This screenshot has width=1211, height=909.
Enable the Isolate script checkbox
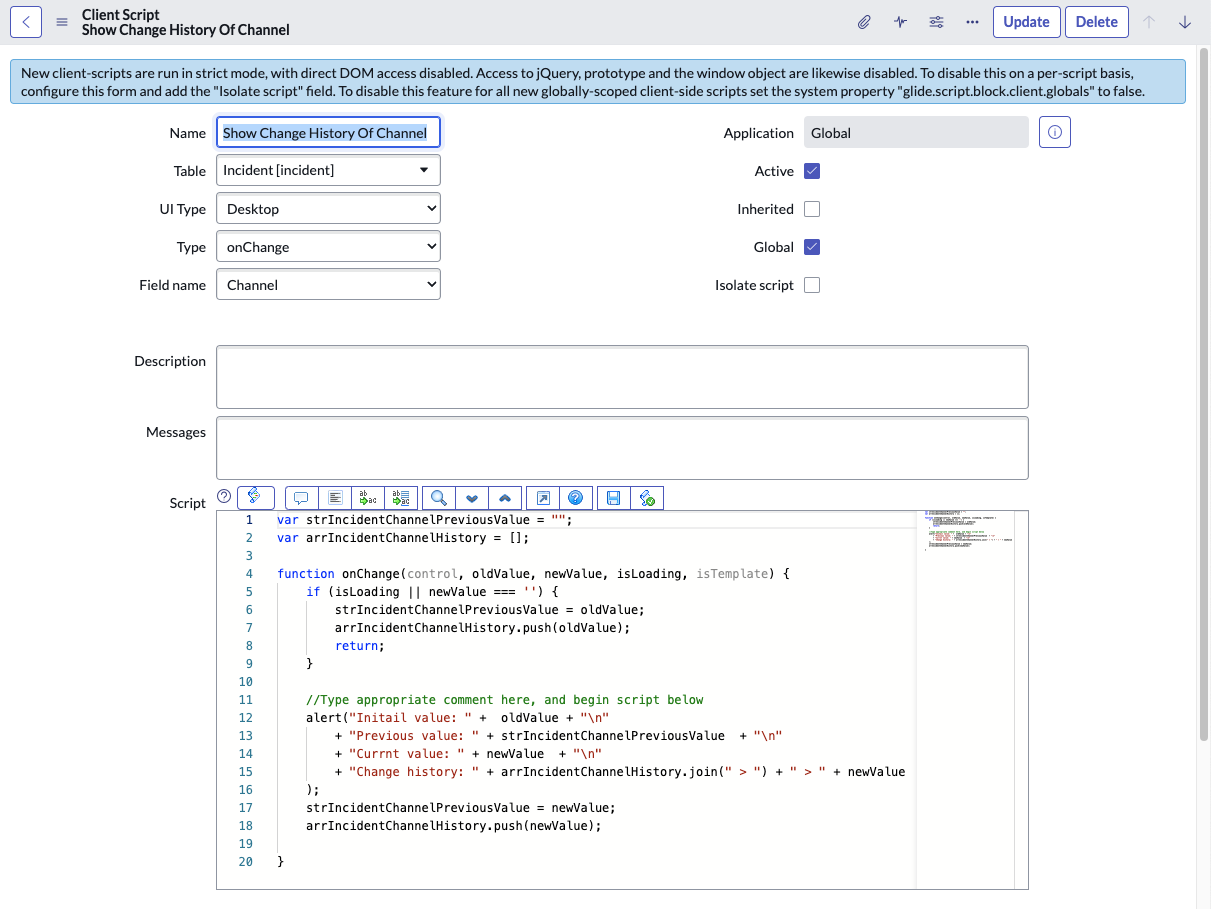click(x=811, y=284)
